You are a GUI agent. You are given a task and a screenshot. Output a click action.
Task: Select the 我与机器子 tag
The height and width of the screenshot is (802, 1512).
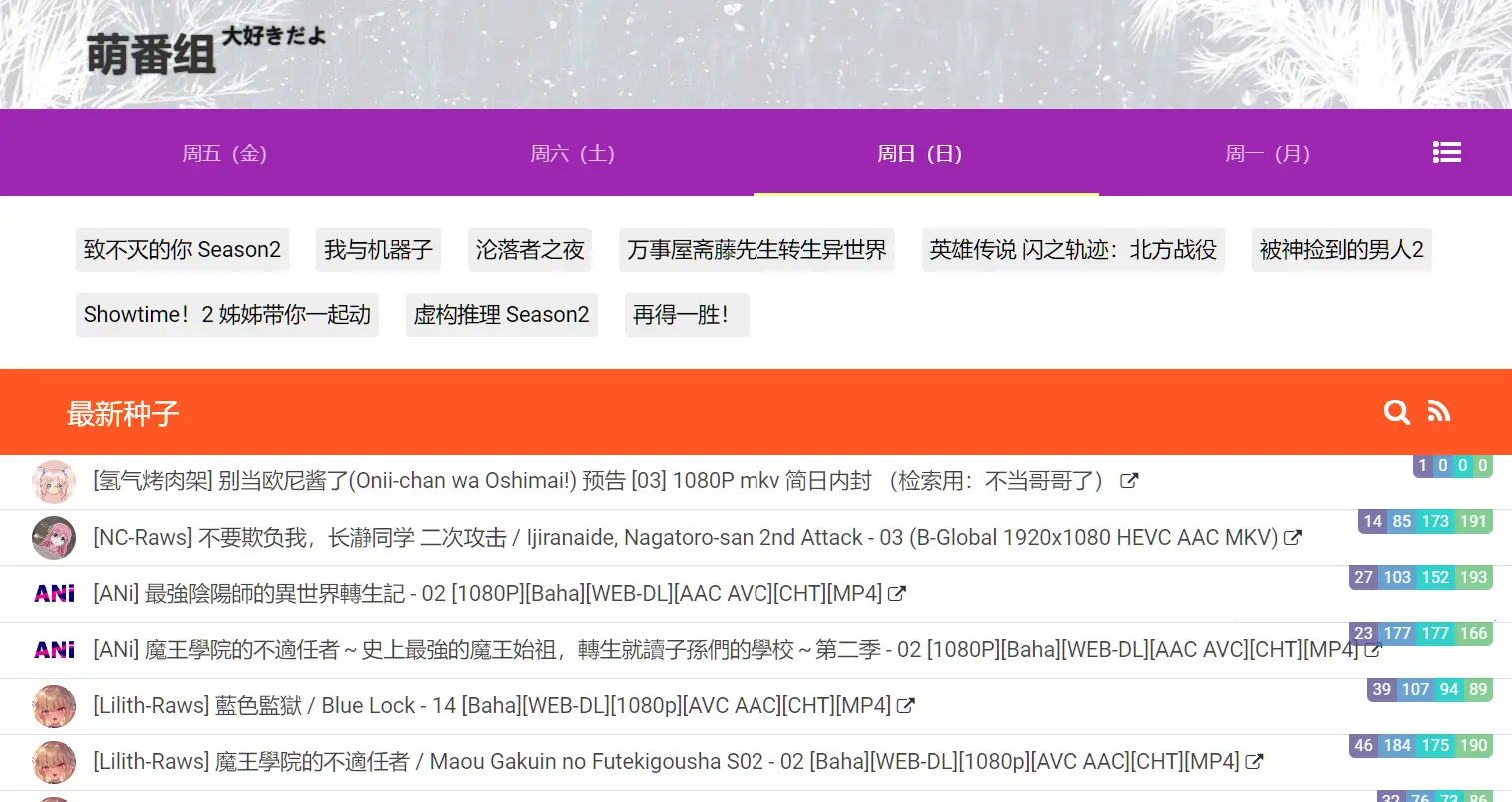(x=378, y=250)
